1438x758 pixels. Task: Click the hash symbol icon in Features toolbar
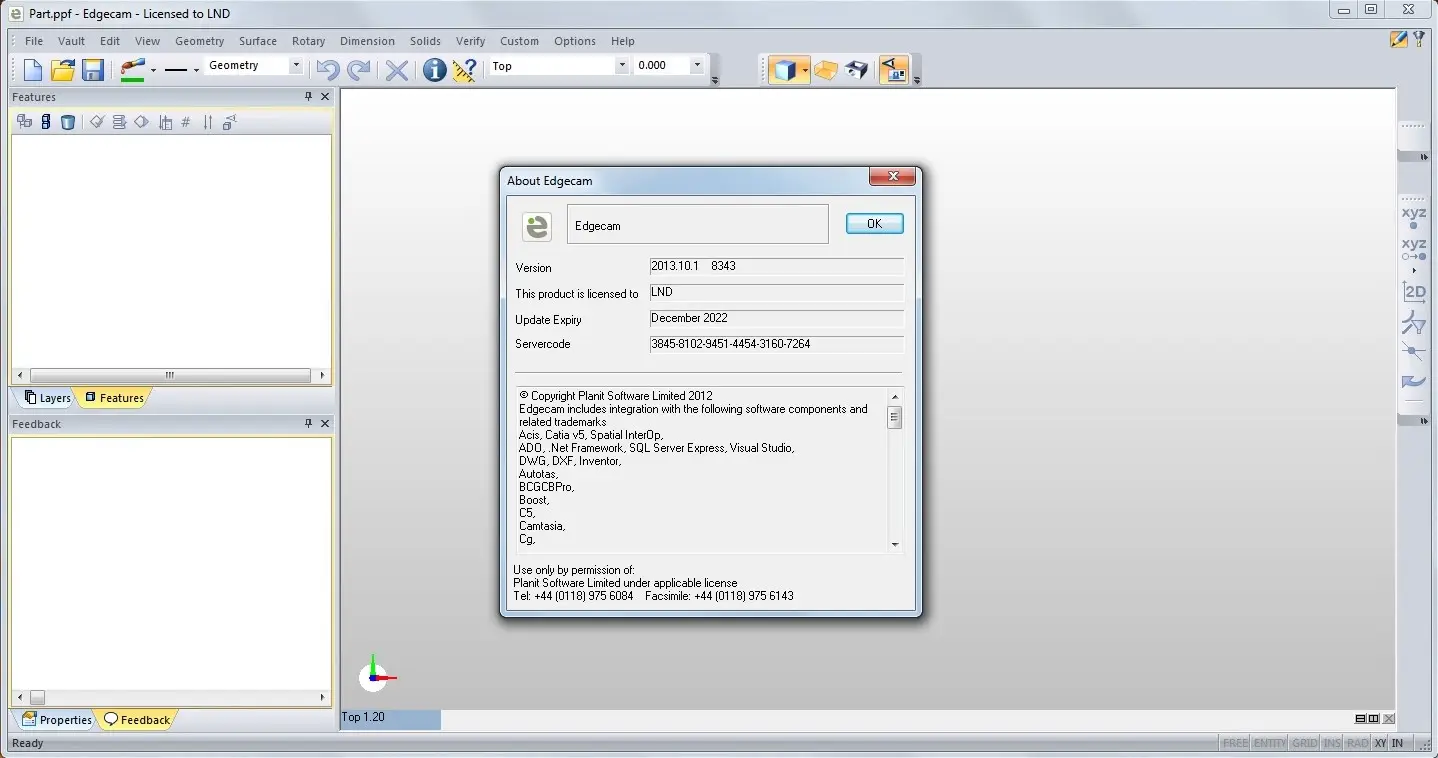pos(186,122)
